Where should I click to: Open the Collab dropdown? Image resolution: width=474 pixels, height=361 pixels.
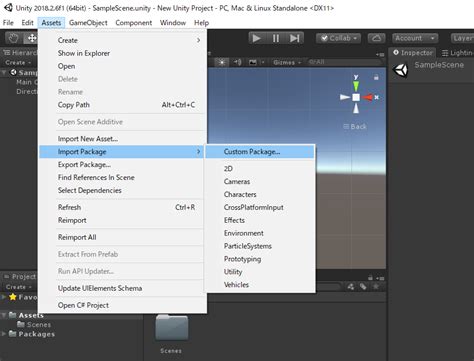pyautogui.click(x=339, y=38)
